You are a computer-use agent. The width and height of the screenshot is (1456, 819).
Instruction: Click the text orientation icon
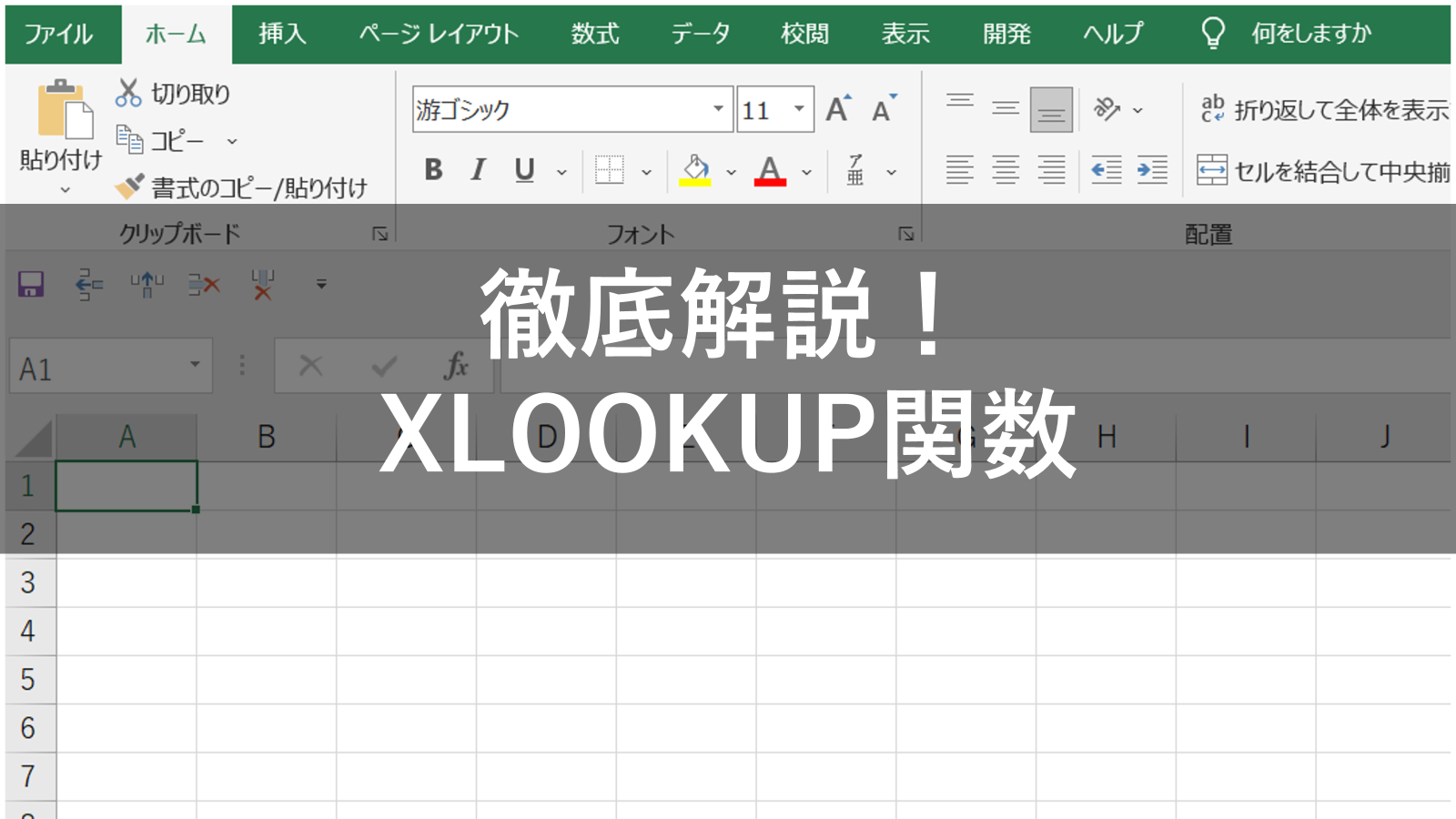[x=1107, y=109]
